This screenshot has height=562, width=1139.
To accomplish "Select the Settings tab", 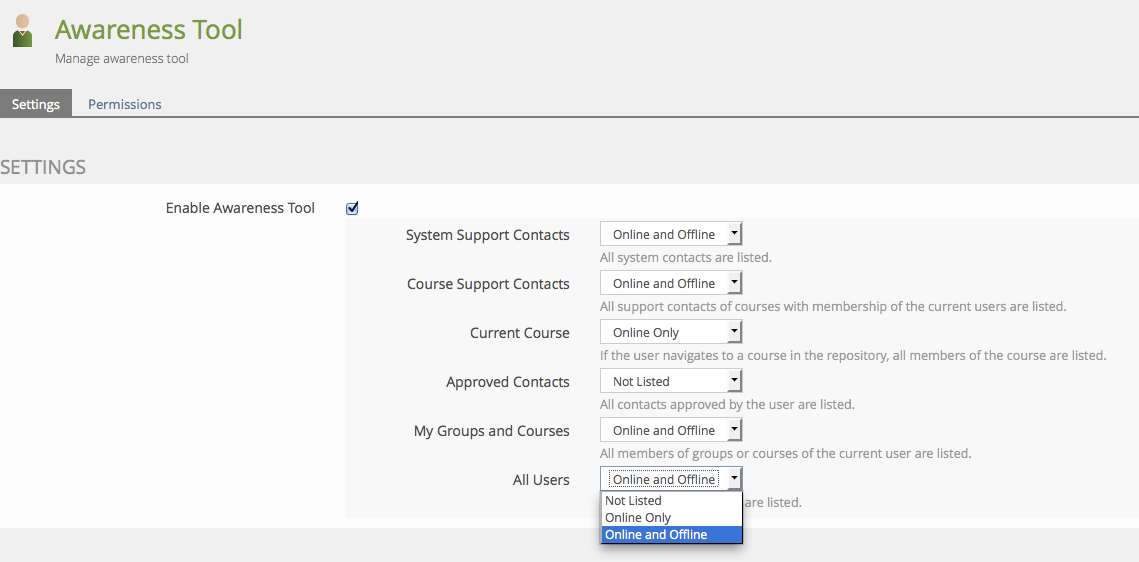I will pyautogui.click(x=36, y=104).
